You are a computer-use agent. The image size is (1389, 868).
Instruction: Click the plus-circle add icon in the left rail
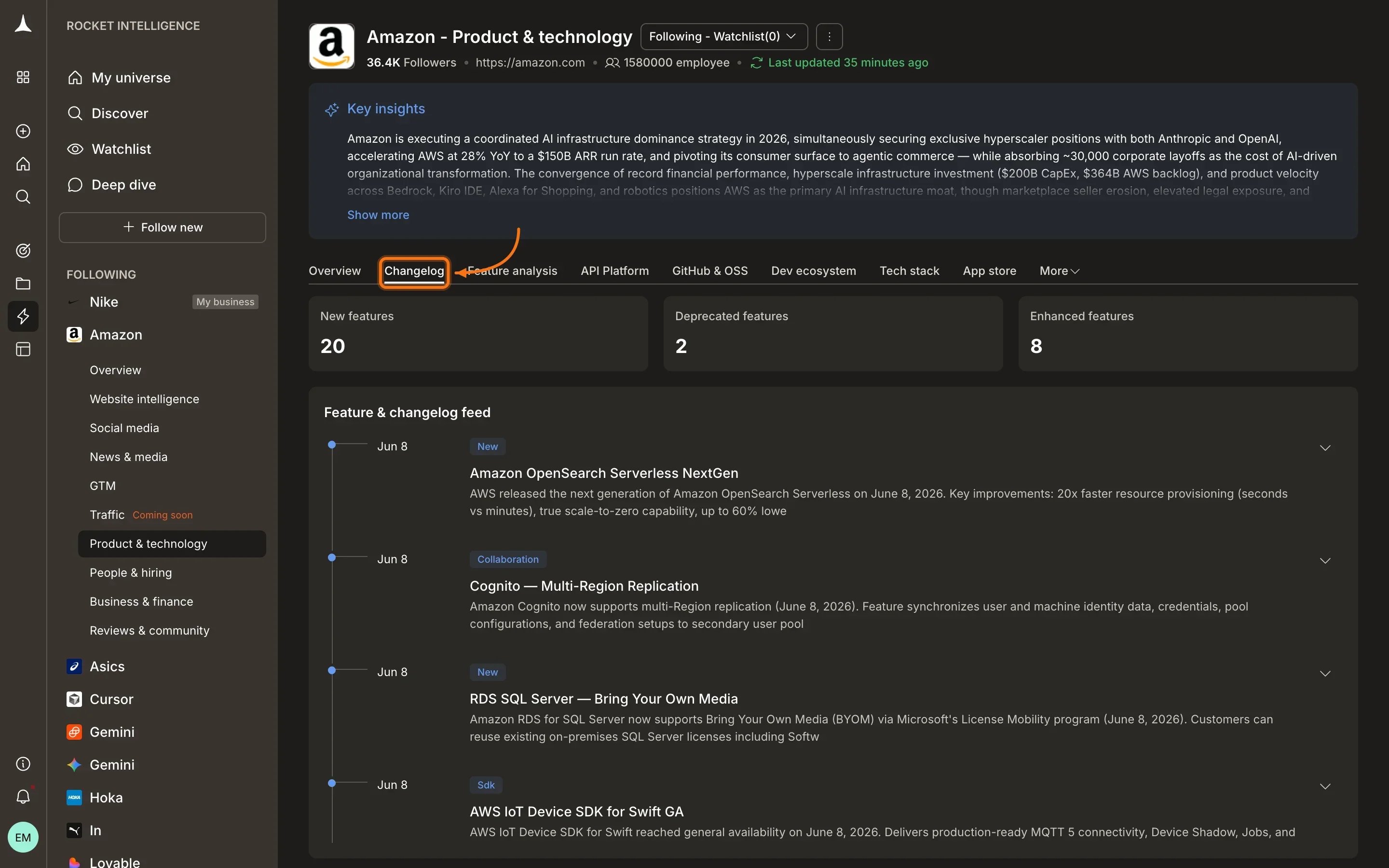coord(23,131)
